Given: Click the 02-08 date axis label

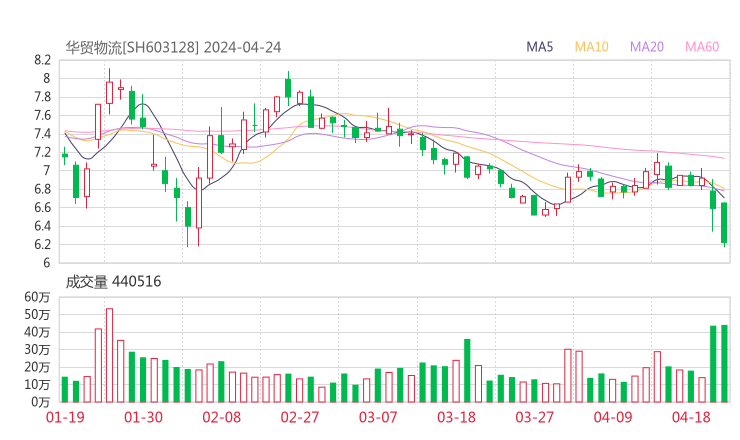Looking at the screenshot, I should [x=221, y=417].
